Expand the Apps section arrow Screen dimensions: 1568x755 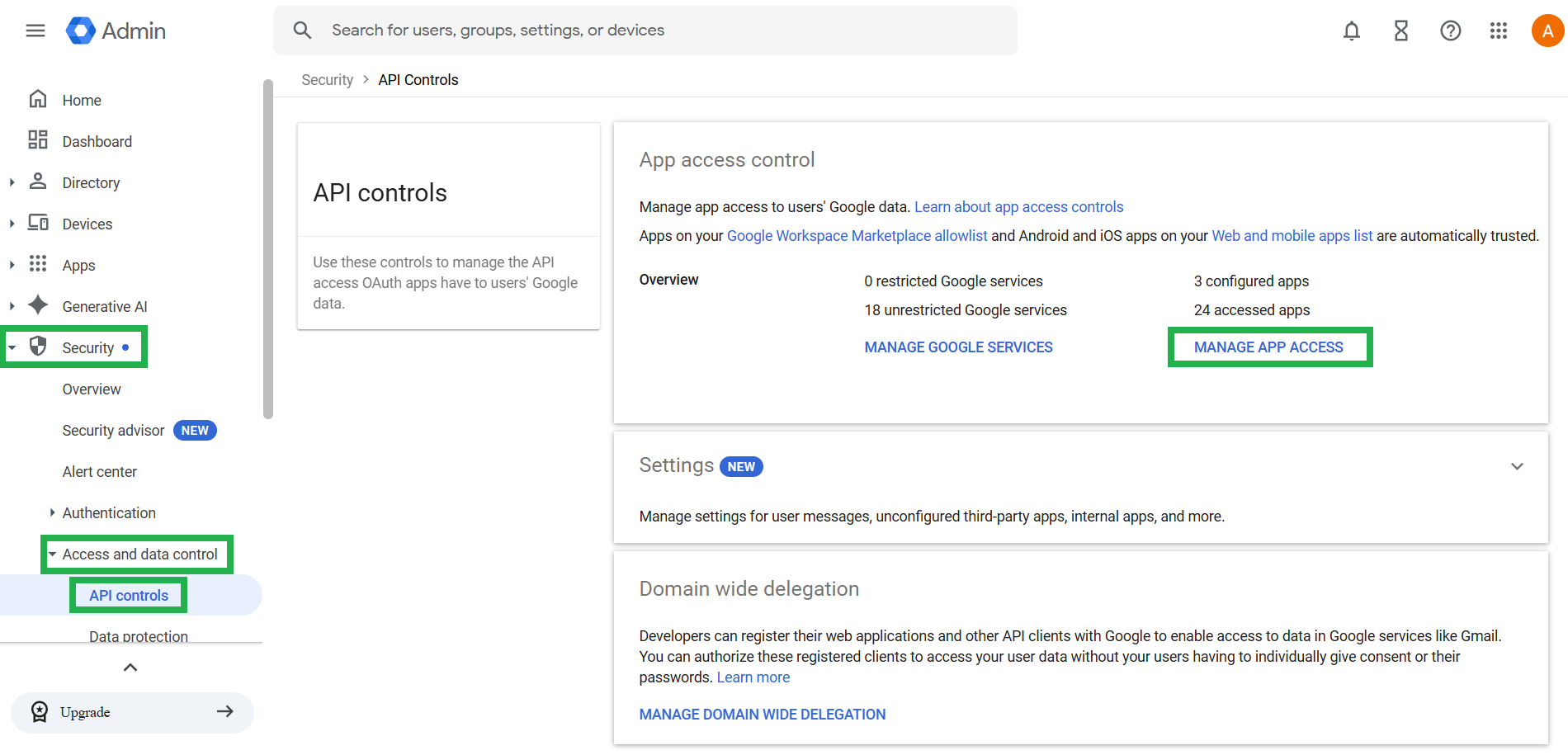pos(12,265)
